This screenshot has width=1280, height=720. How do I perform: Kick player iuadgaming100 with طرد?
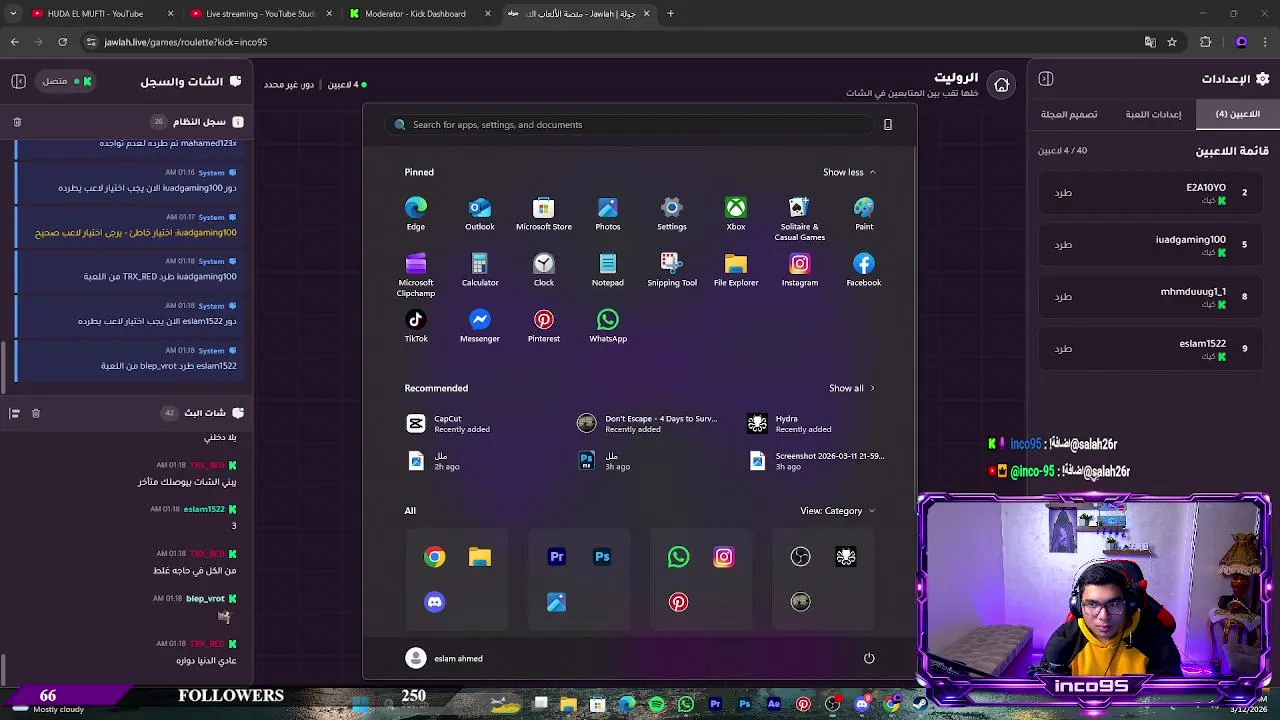[1063, 245]
